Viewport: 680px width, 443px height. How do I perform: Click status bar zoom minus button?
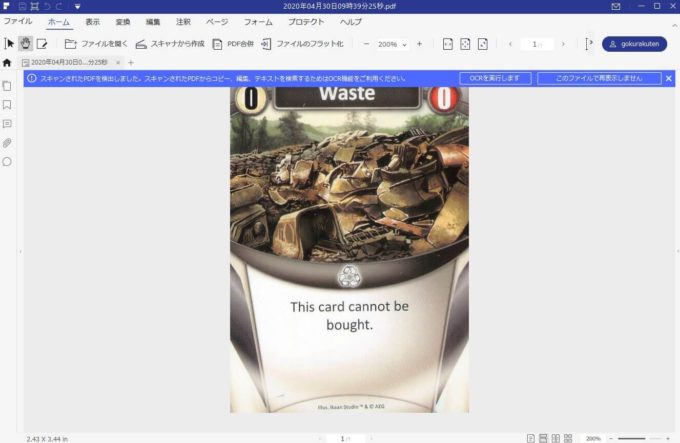tap(611, 439)
